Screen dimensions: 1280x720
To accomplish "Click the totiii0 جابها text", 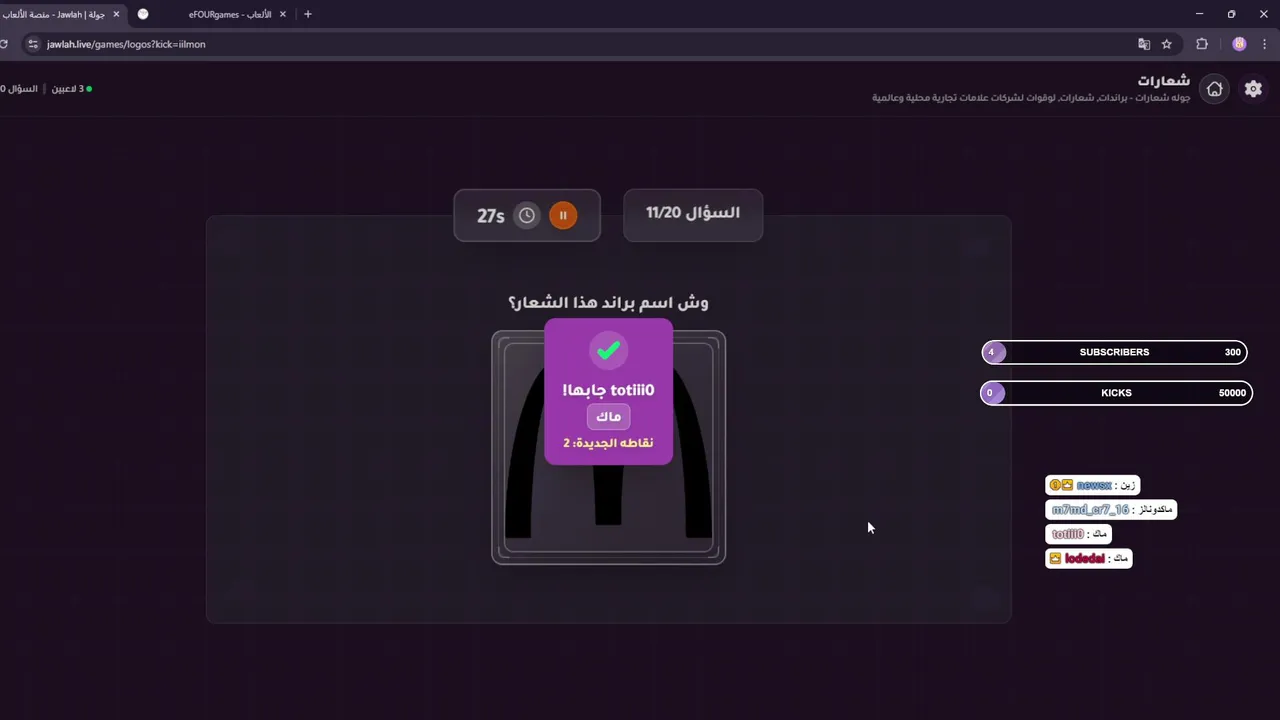I will [608, 390].
